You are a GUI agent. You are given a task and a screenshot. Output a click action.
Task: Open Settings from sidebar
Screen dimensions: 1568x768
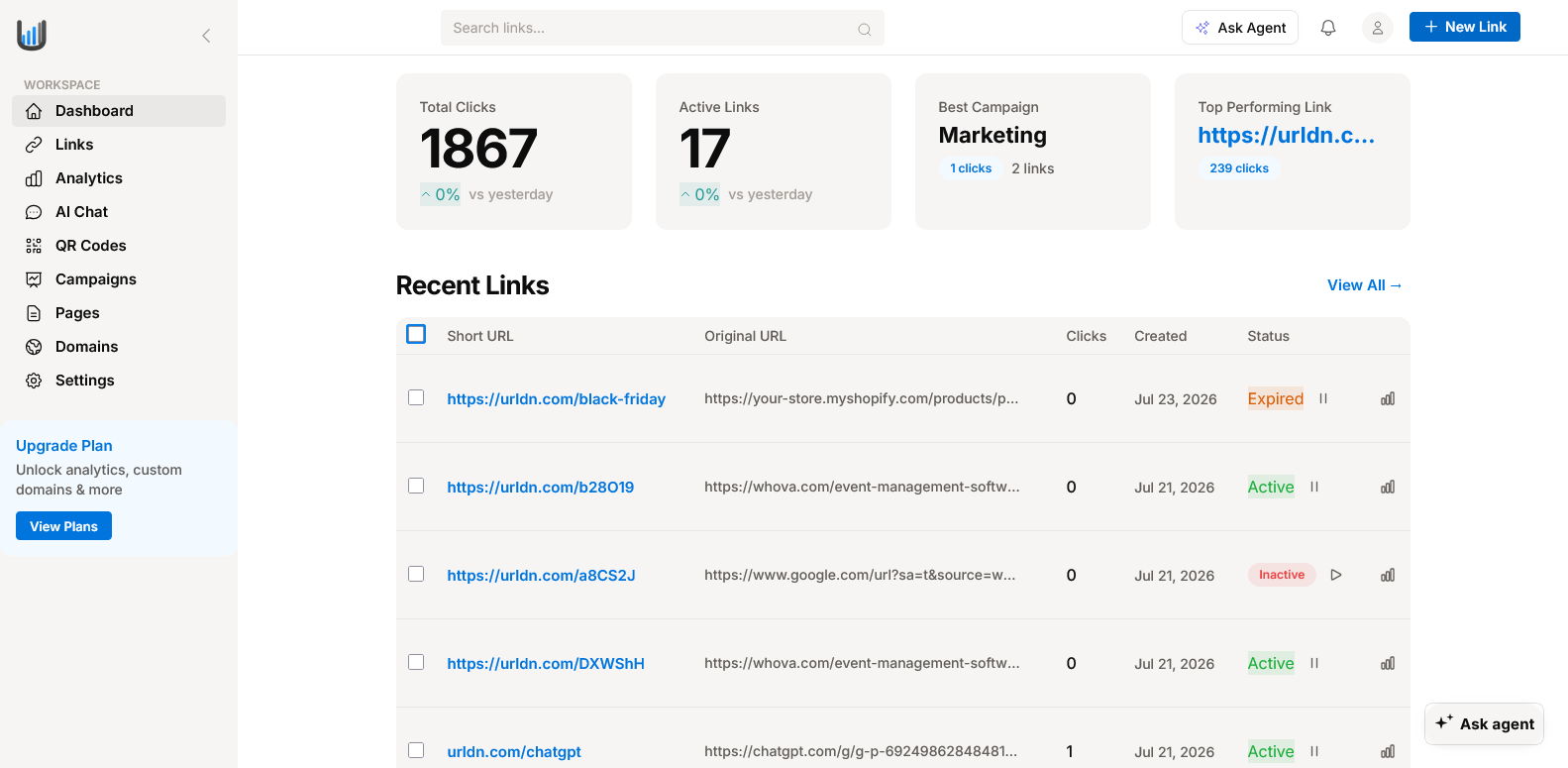(119, 381)
